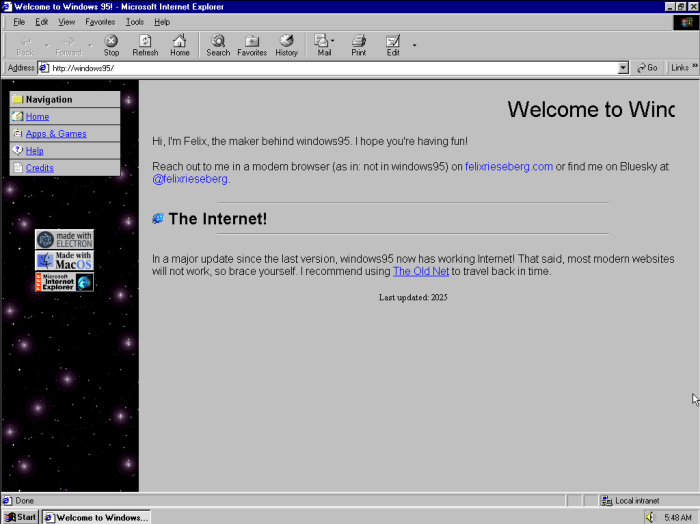
Task: Open the @felixrieseberg Bluesky link
Action: [x=190, y=179]
